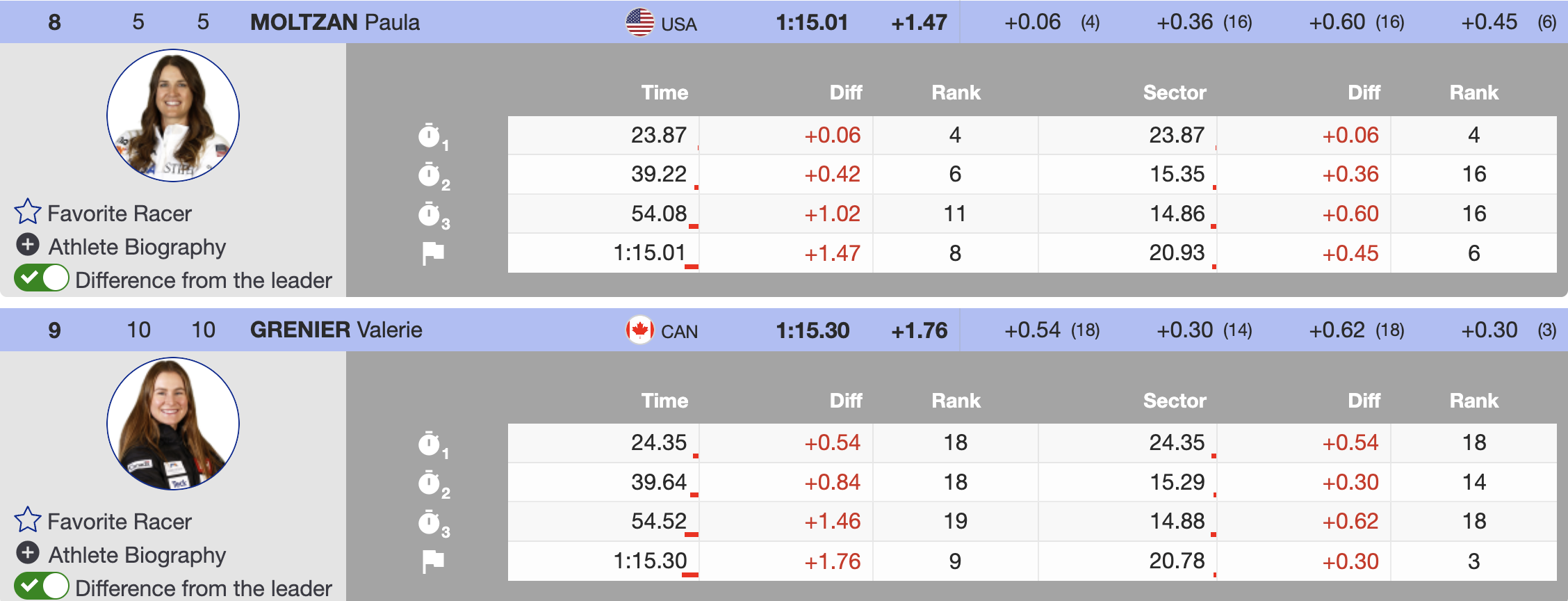Expand Moltzan's Athlete Biography plus icon
The image size is (1568, 601).
click(x=28, y=245)
